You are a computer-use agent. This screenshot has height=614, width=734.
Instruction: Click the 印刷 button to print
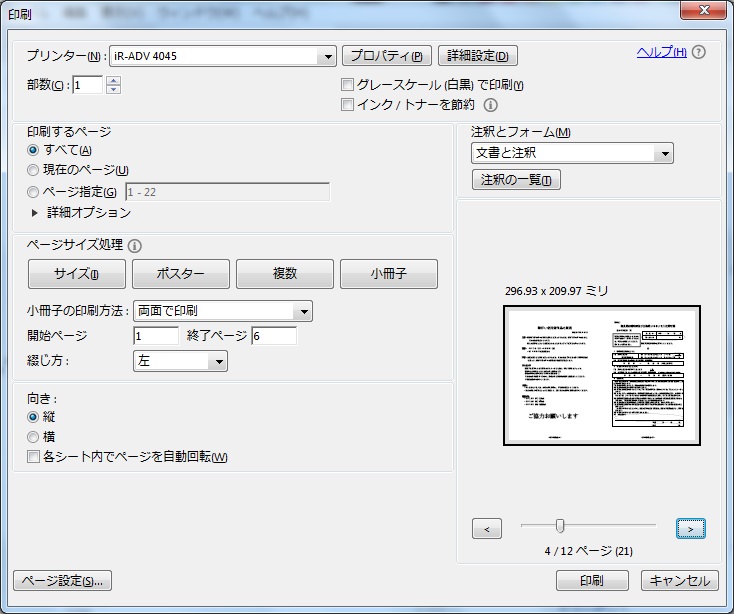point(592,581)
